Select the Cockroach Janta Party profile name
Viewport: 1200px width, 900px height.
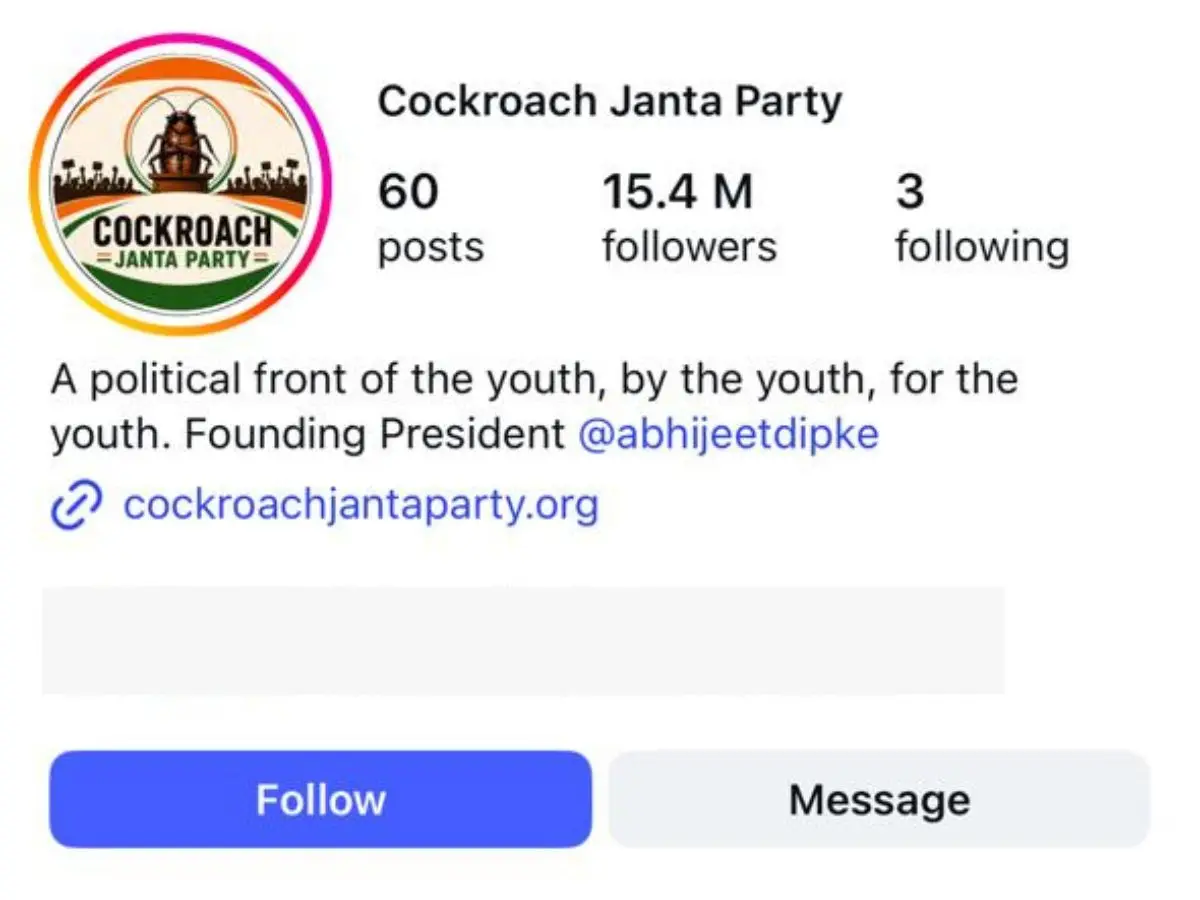610,102
